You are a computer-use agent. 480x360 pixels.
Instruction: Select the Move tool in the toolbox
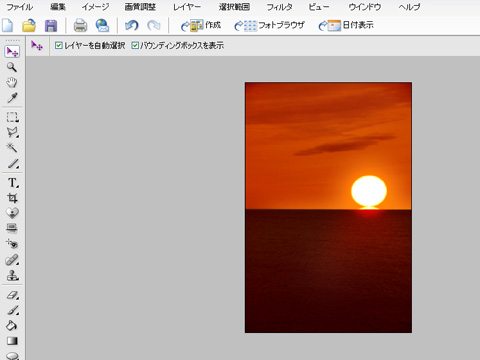pos(13,52)
